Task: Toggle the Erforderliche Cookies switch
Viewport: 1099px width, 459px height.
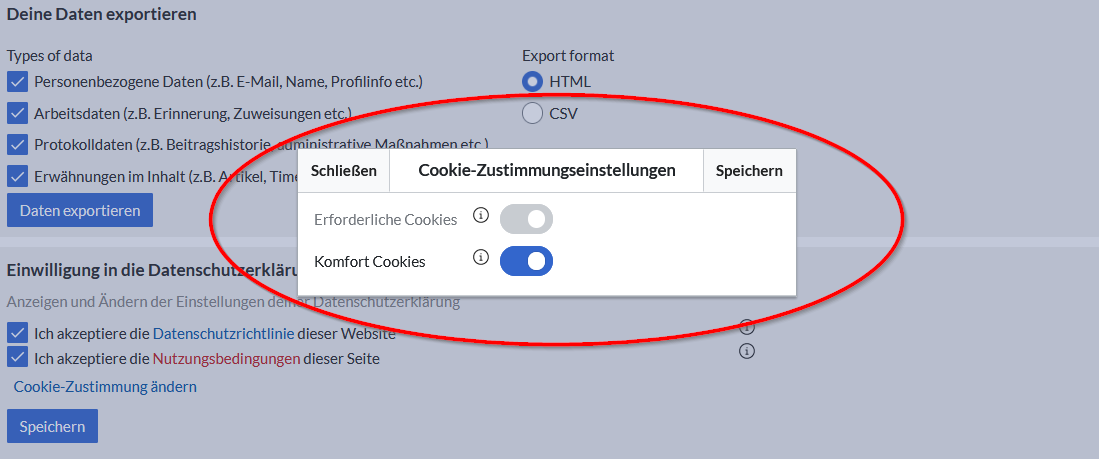Action: pos(526,219)
